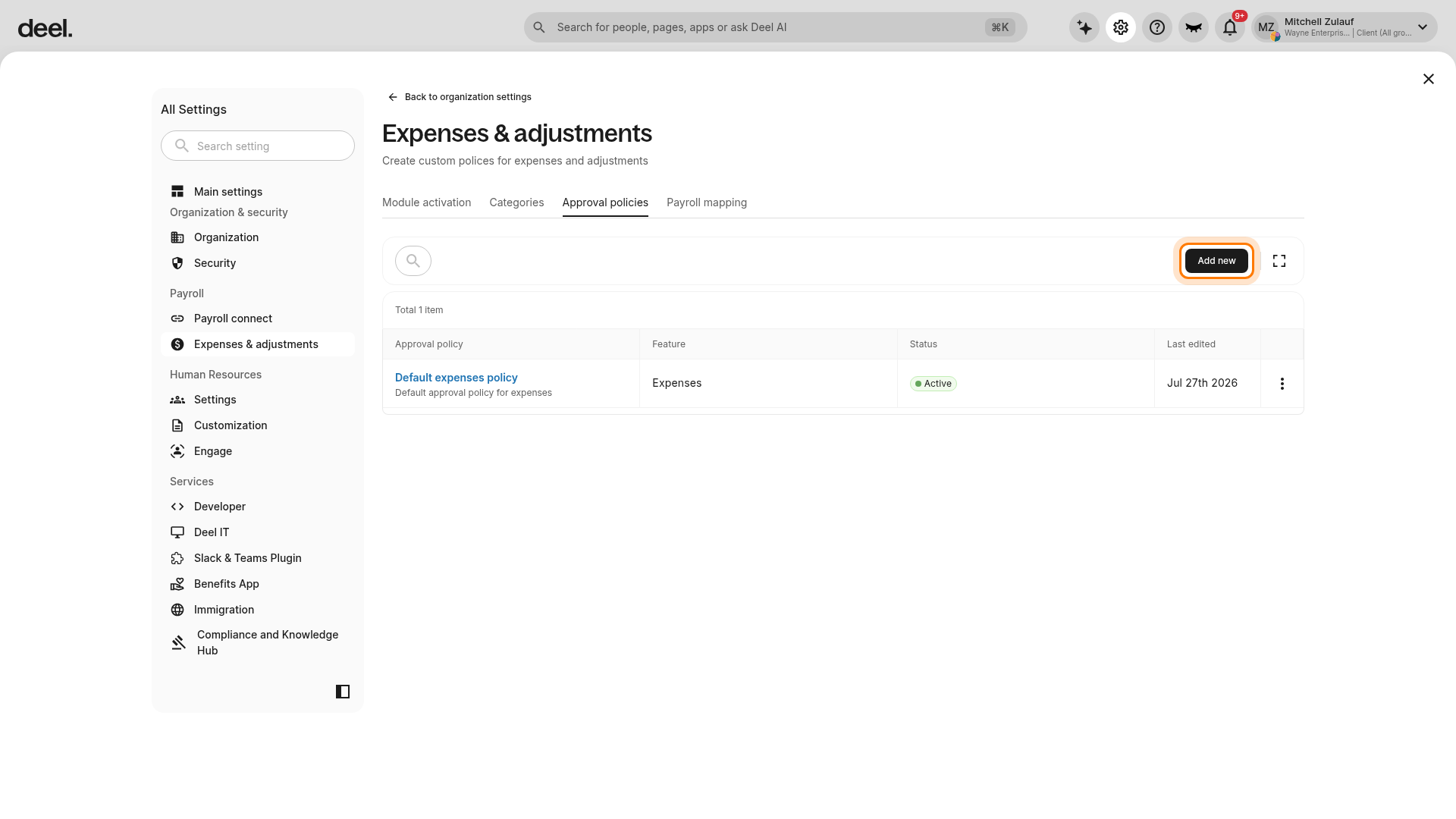Open notifications bell
The height and width of the screenshot is (819, 1456).
pyautogui.click(x=1230, y=27)
